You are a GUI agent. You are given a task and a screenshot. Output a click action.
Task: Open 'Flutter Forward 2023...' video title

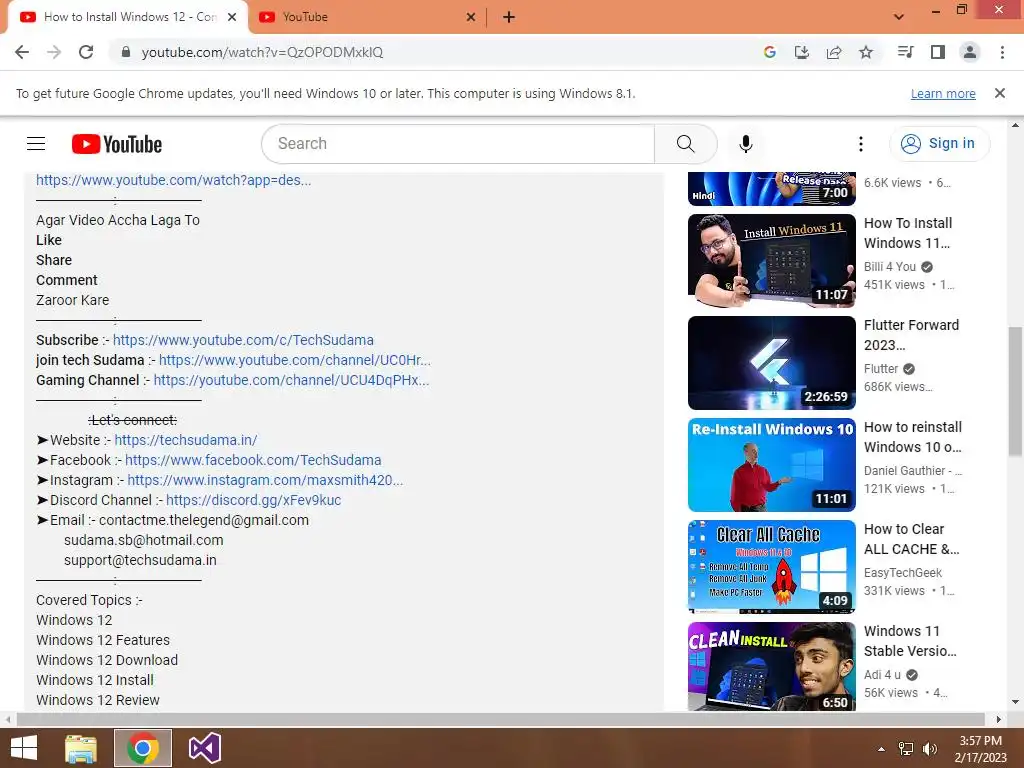tap(911, 335)
